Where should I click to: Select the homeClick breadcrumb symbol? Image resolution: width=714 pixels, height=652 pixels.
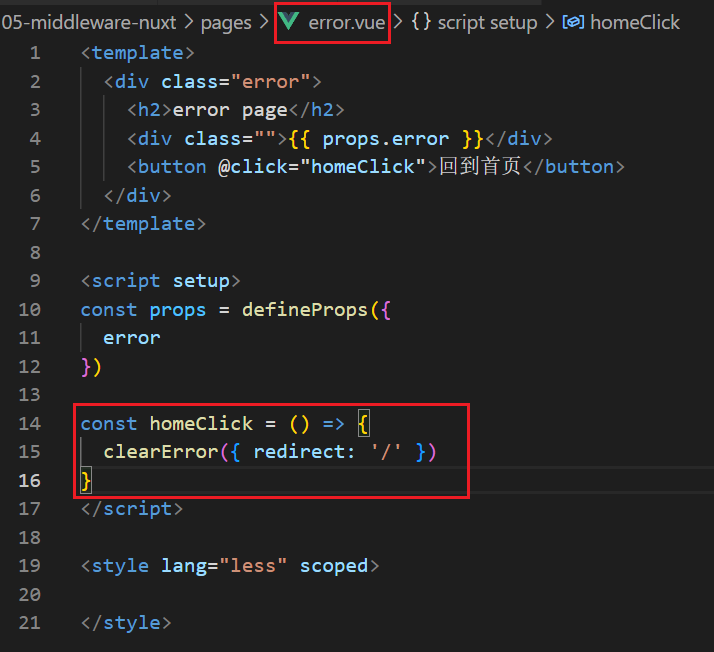tap(635, 22)
